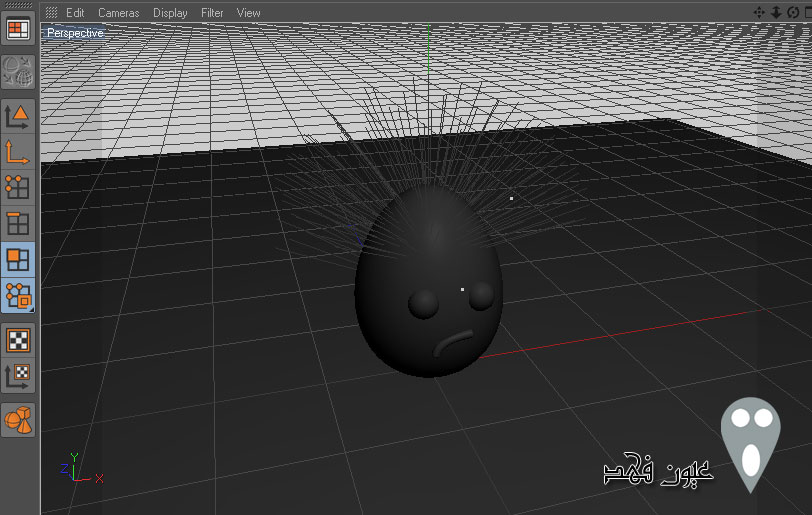Open the Display menu
This screenshot has width=812, height=515.
coord(170,13)
